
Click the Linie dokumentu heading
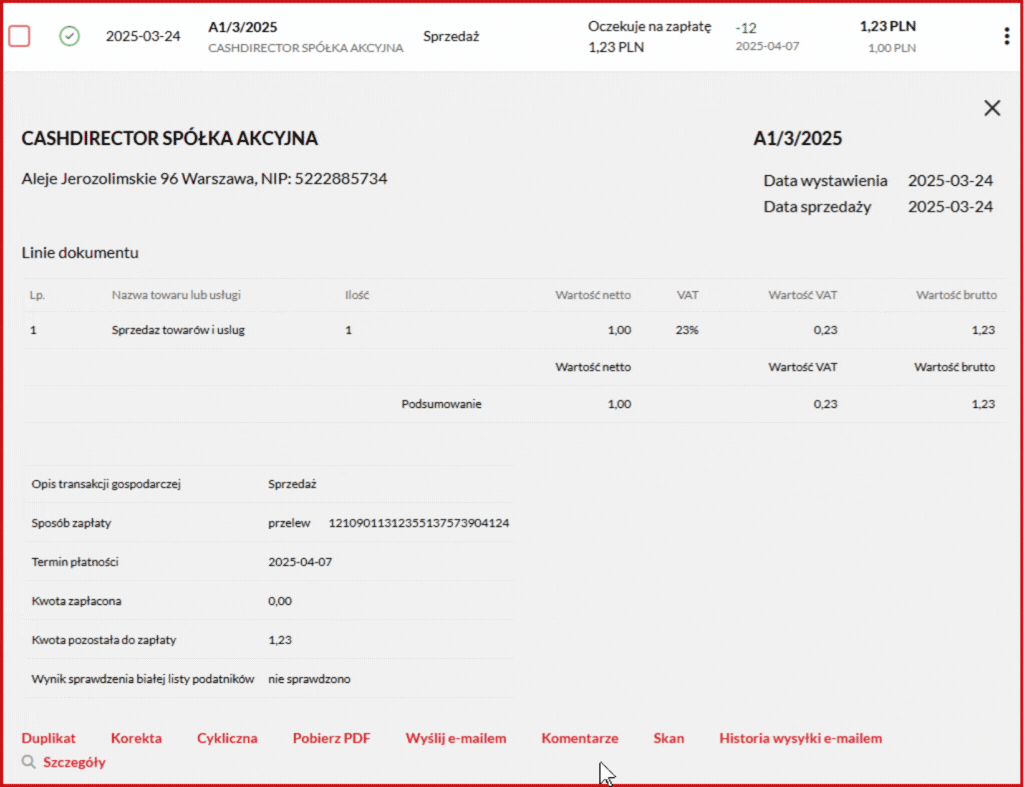pos(80,252)
